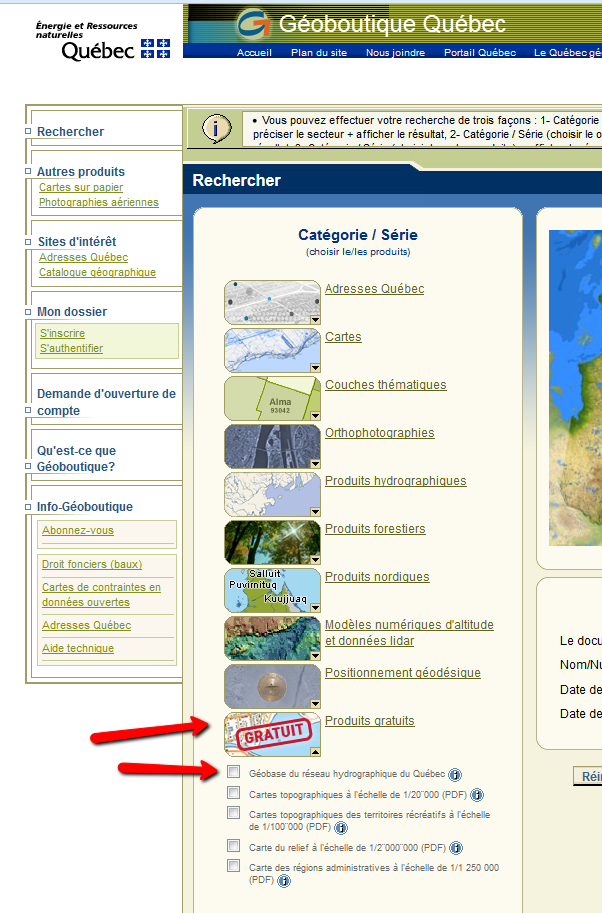
Task: Open Cartes sur papier link
Action: [x=81, y=187]
